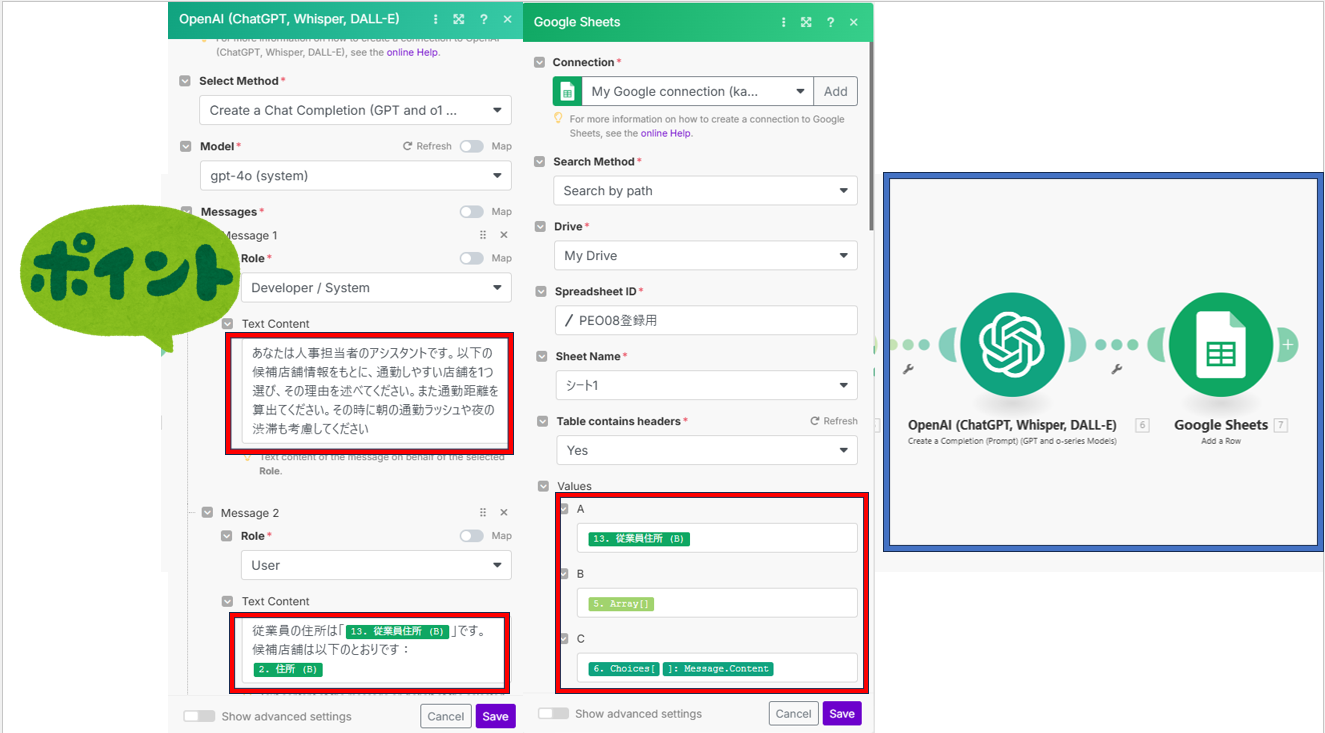Expand the OpenAI panel to full screen

[x=458, y=19]
